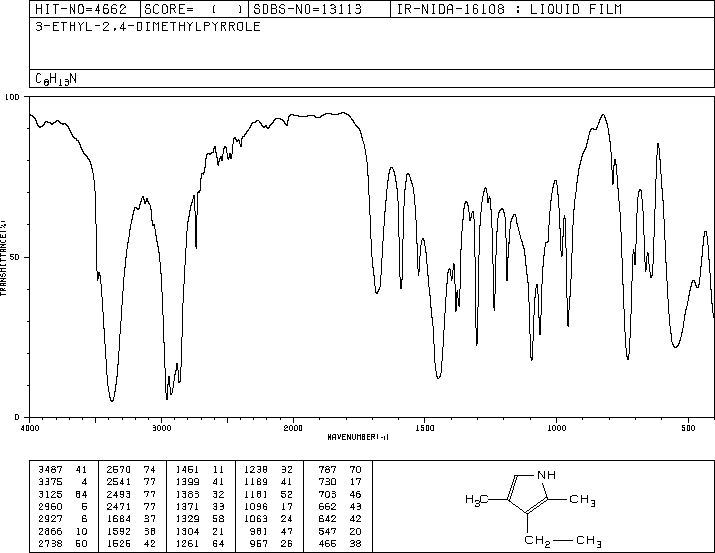The image size is (715, 553).
Task: Click the H3C group in the structure
Action: tap(477, 500)
